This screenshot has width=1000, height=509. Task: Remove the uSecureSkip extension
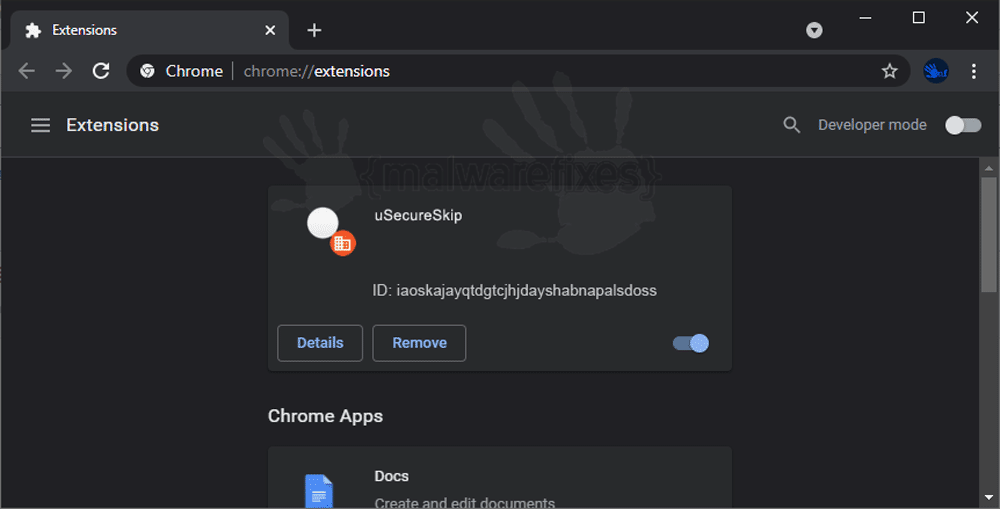click(x=419, y=343)
